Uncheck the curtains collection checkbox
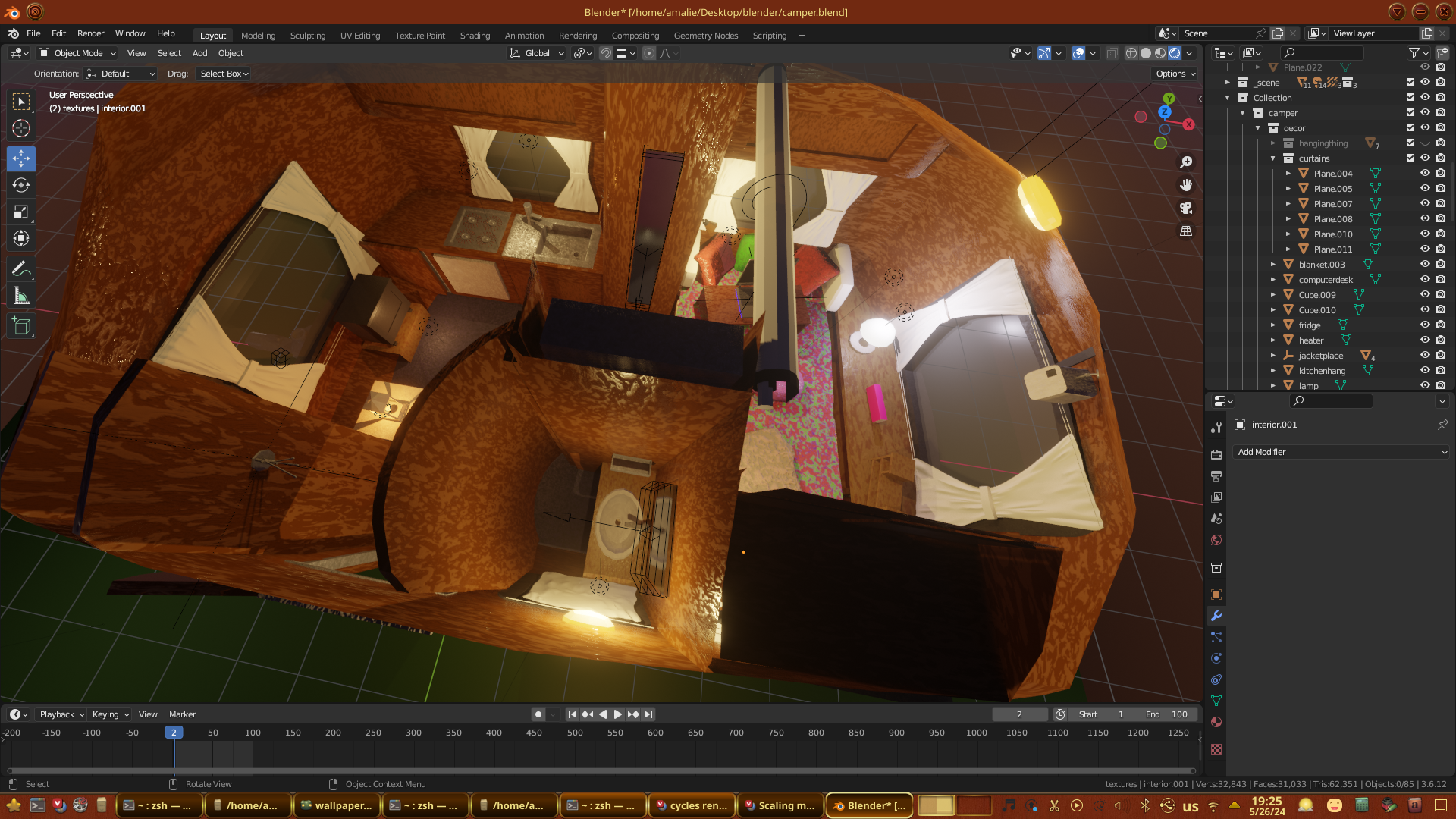Image resolution: width=1456 pixels, height=819 pixels. tap(1410, 158)
